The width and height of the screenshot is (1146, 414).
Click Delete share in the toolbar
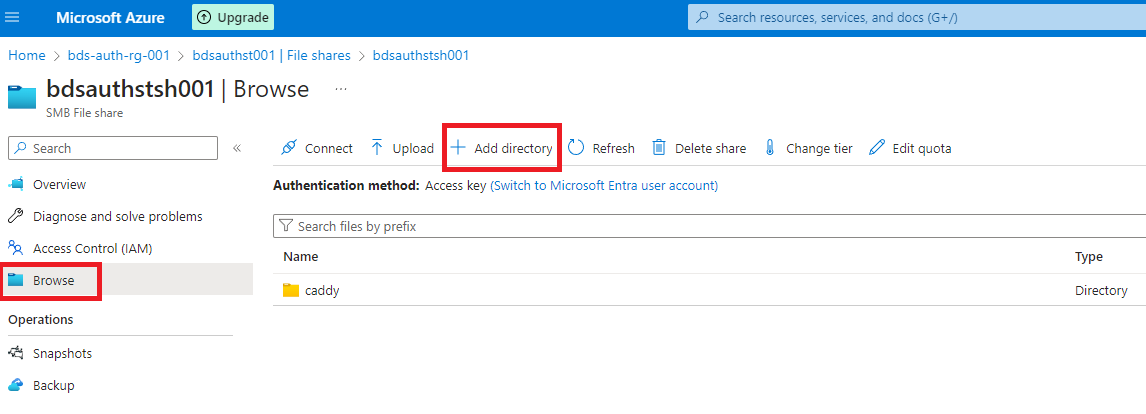pos(699,148)
